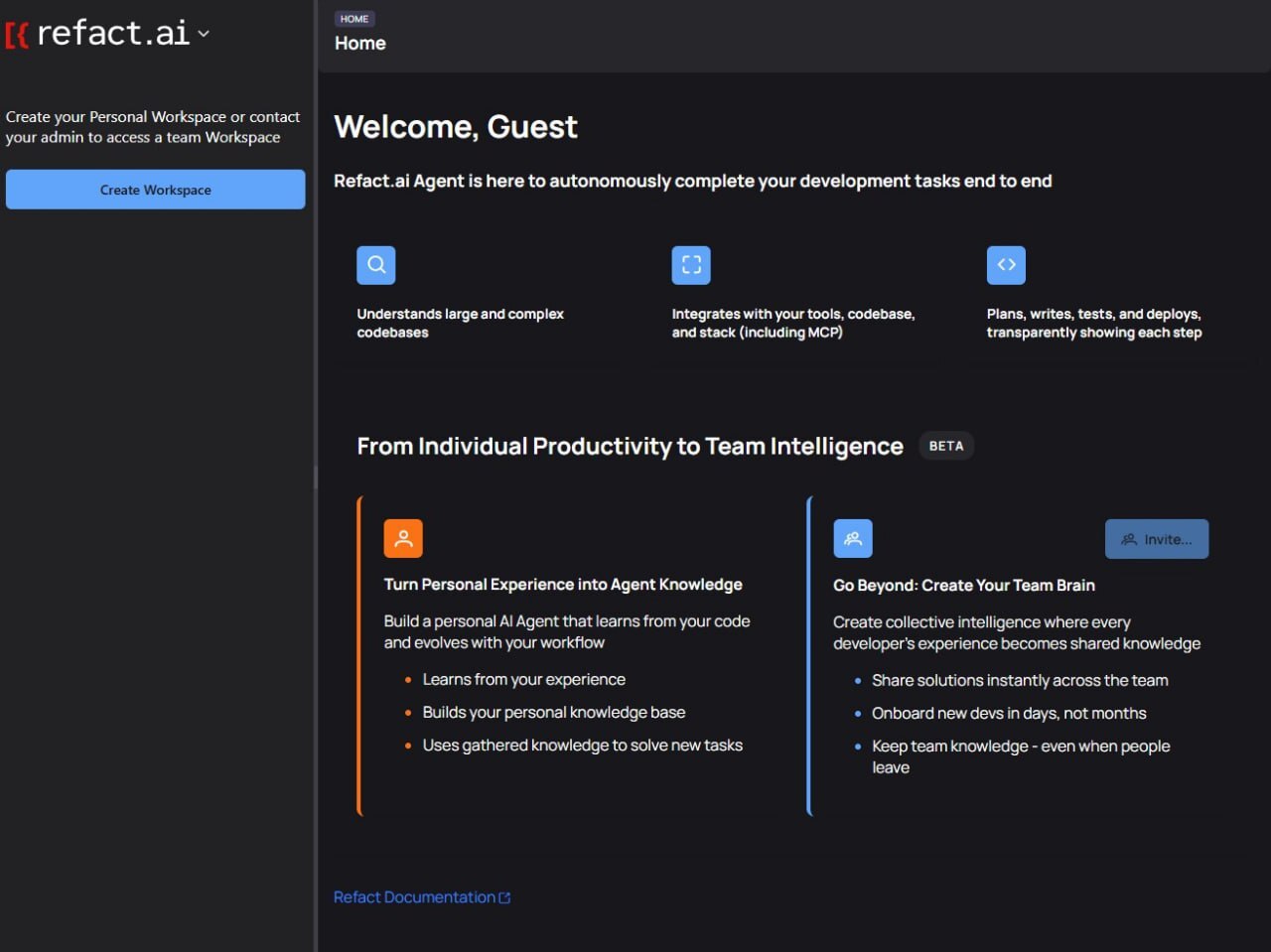Click 'Onboard new devs in days, not months' bullet
Screen dimensions: 1271x952
pyautogui.click(x=1009, y=714)
